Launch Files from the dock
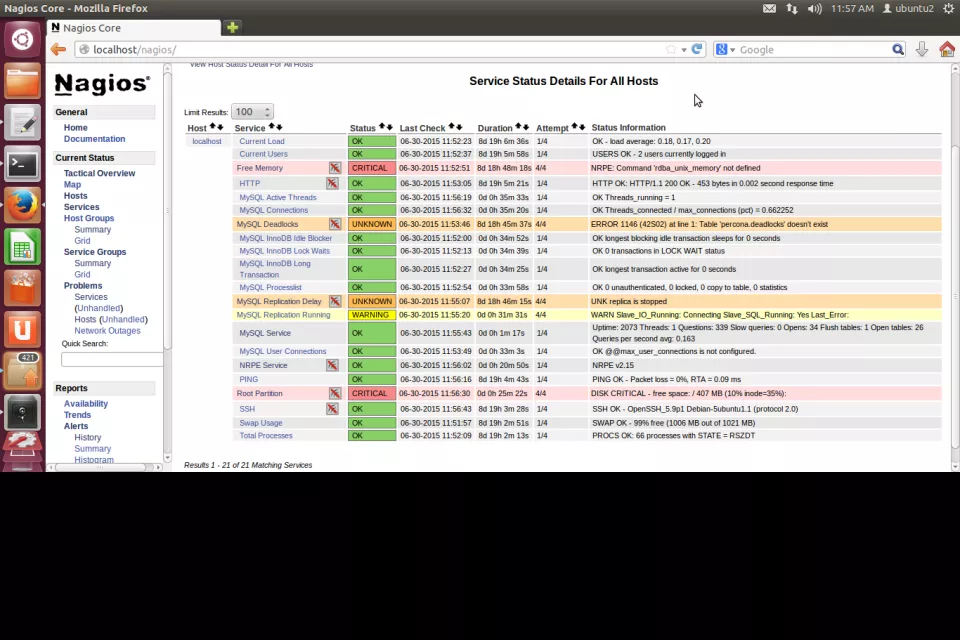Screen dimensions: 960x640 tap(22, 81)
